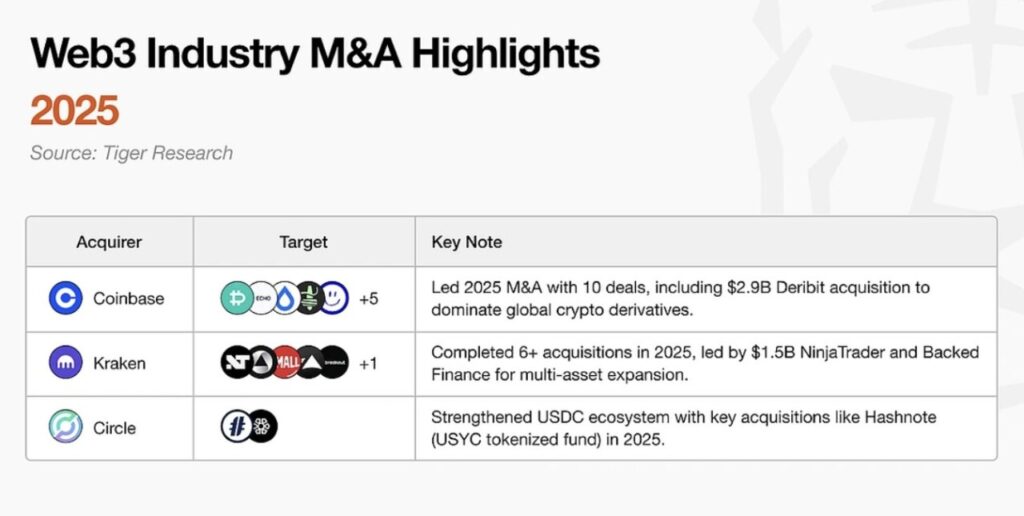Click the black flower-pattern icon in Circle row
The width and height of the screenshot is (1024, 516).
pyautogui.click(x=262, y=427)
